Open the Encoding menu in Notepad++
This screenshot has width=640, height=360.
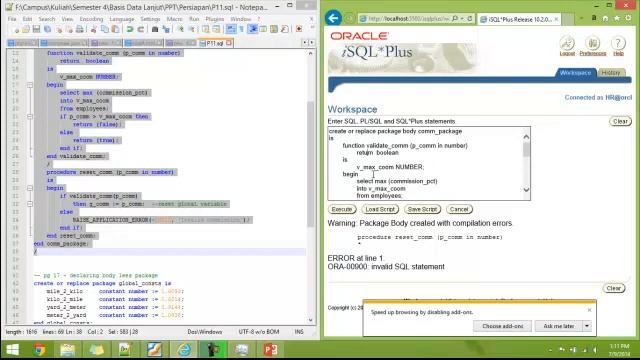(x=91, y=19)
